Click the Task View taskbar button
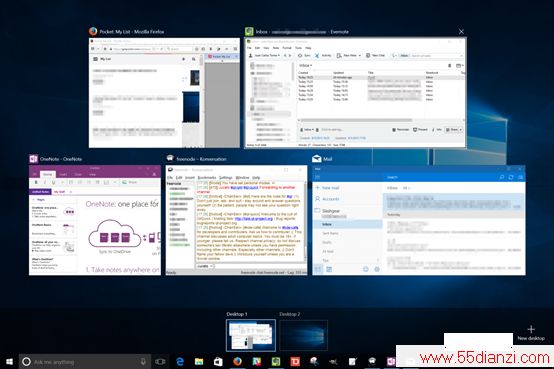This screenshot has width=554, height=369. click(x=160, y=361)
